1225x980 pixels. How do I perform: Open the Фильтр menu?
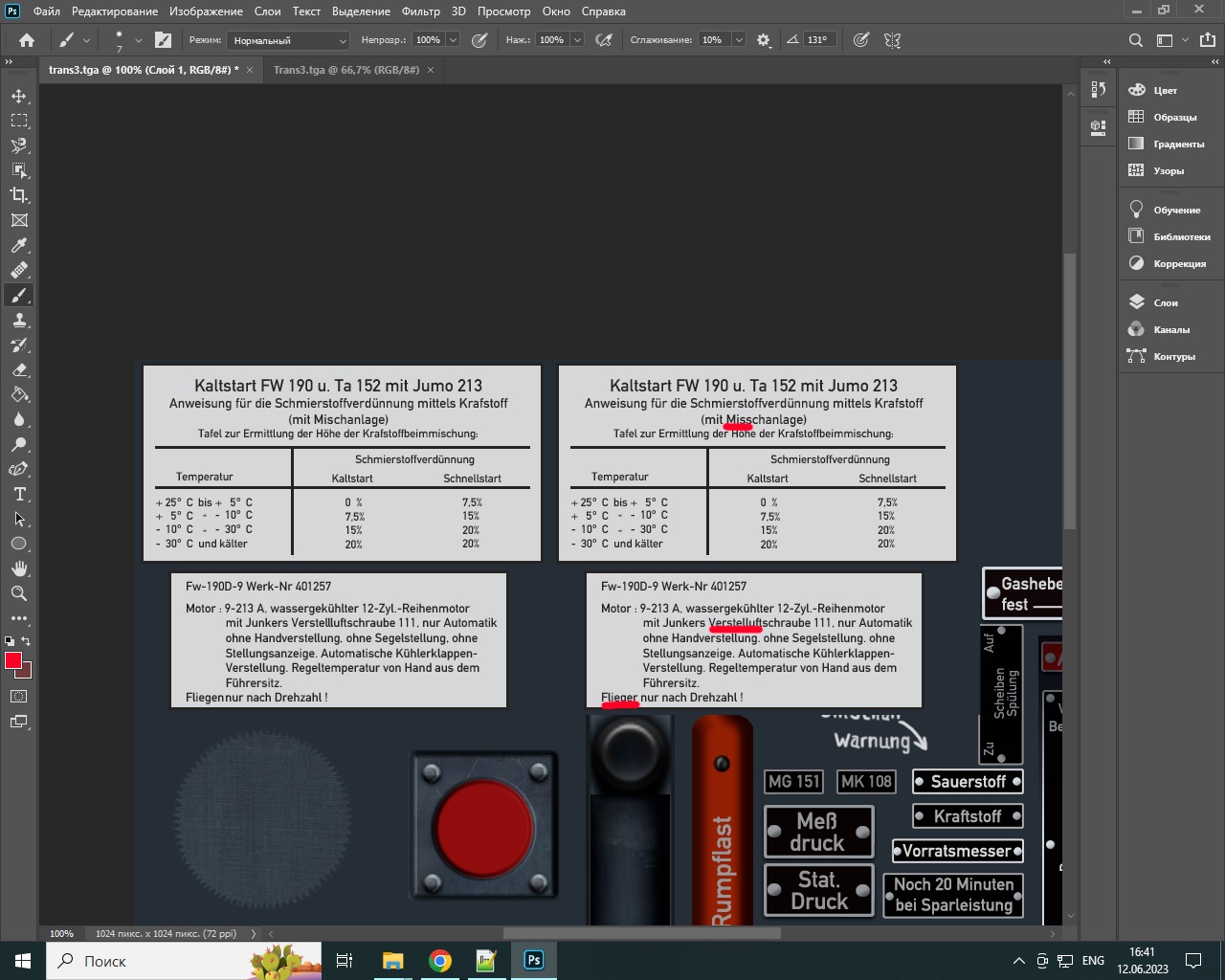click(x=420, y=11)
